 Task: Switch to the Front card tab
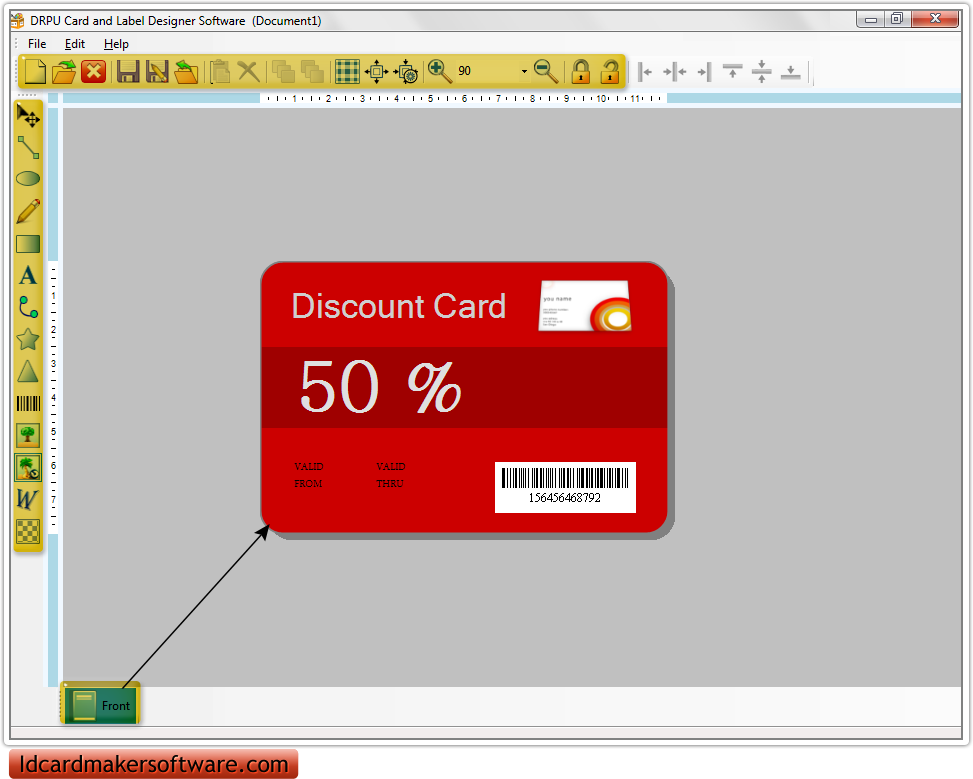(x=100, y=705)
